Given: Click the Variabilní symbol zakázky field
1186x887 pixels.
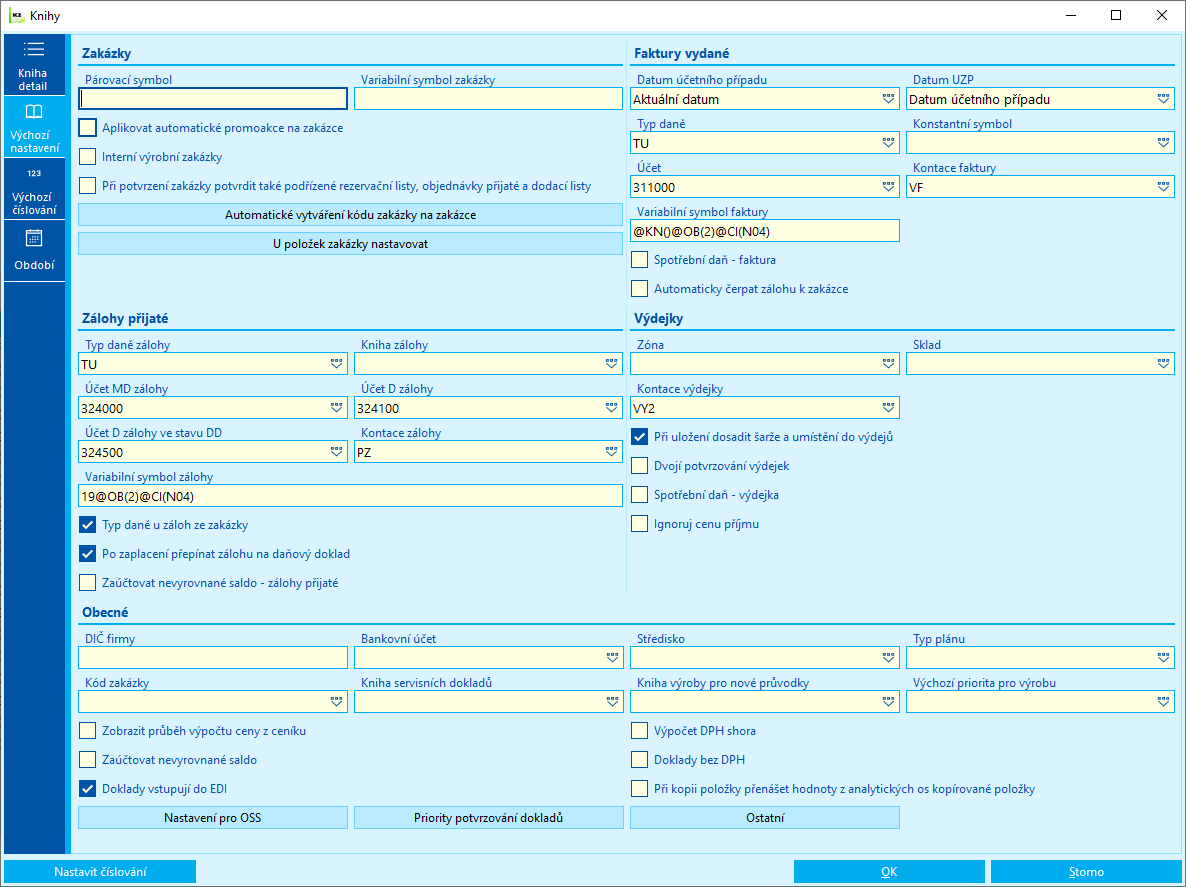Looking at the screenshot, I should [489, 99].
